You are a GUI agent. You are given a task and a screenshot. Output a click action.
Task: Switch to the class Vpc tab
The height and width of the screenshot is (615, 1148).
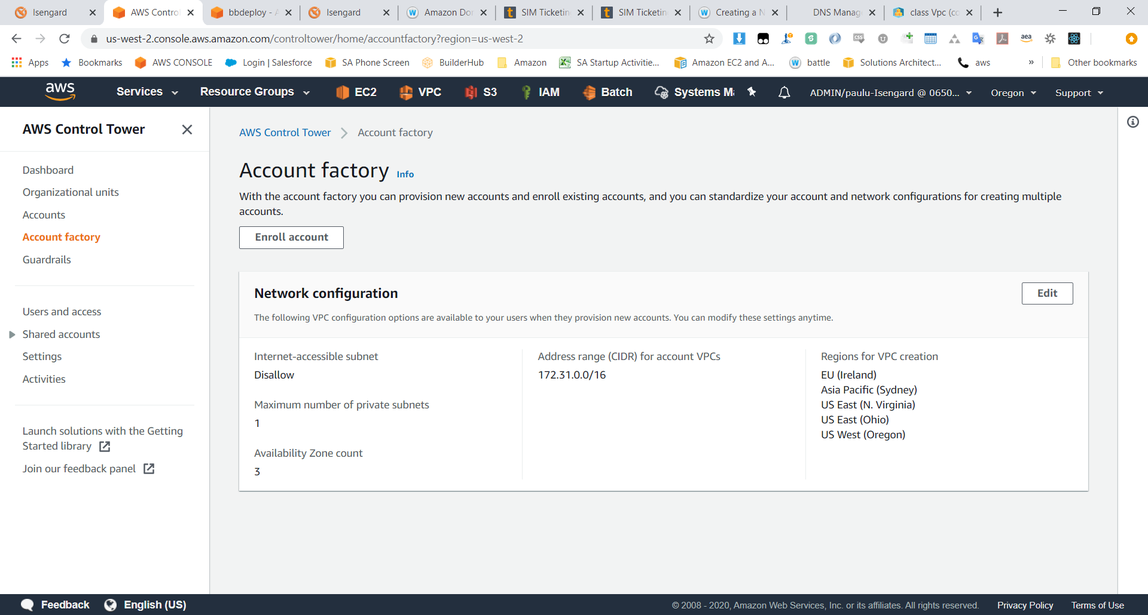pyautogui.click(x=932, y=12)
